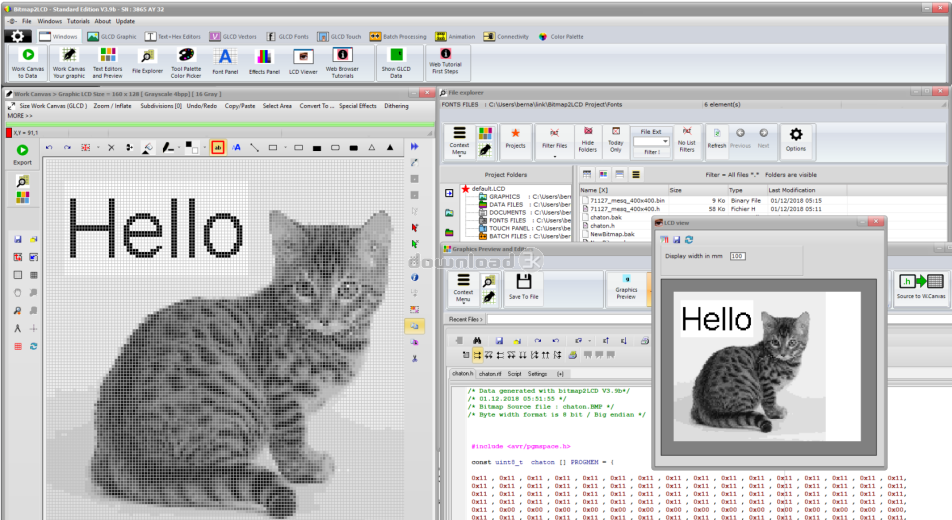The width and height of the screenshot is (952, 520).
Task: Select the pencil draw tool
Action: [x=168, y=148]
